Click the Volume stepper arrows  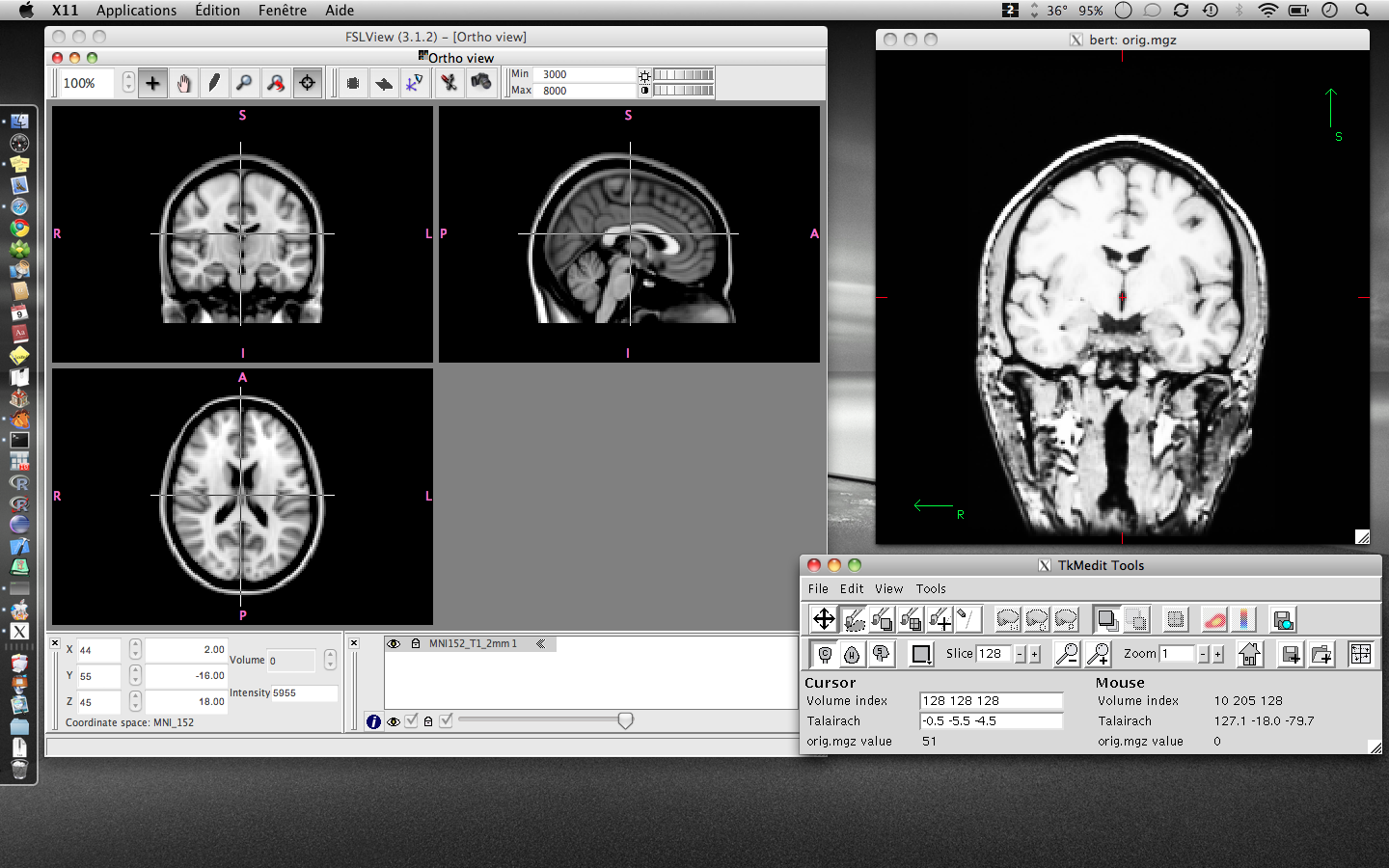[330, 660]
